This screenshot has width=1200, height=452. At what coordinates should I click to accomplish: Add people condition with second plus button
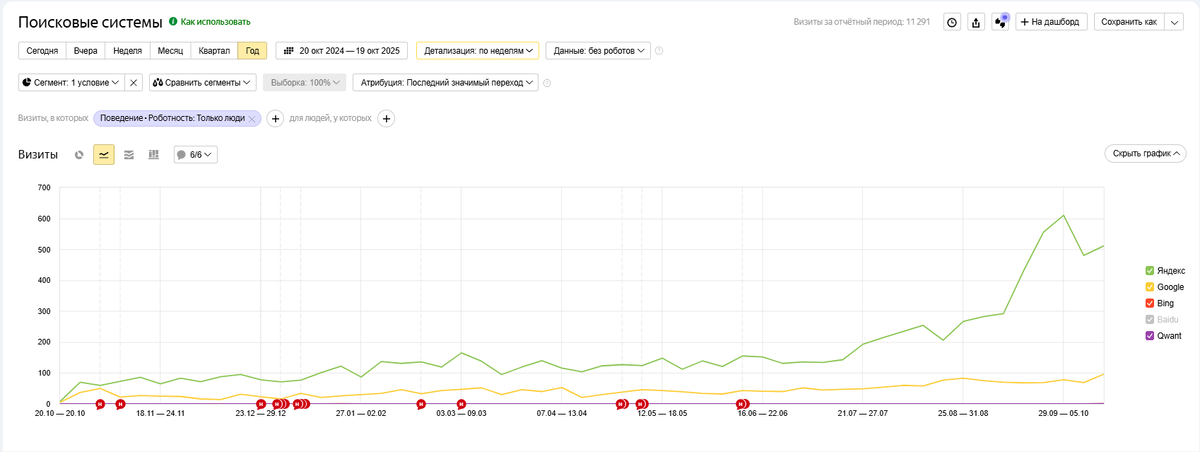tap(386, 119)
